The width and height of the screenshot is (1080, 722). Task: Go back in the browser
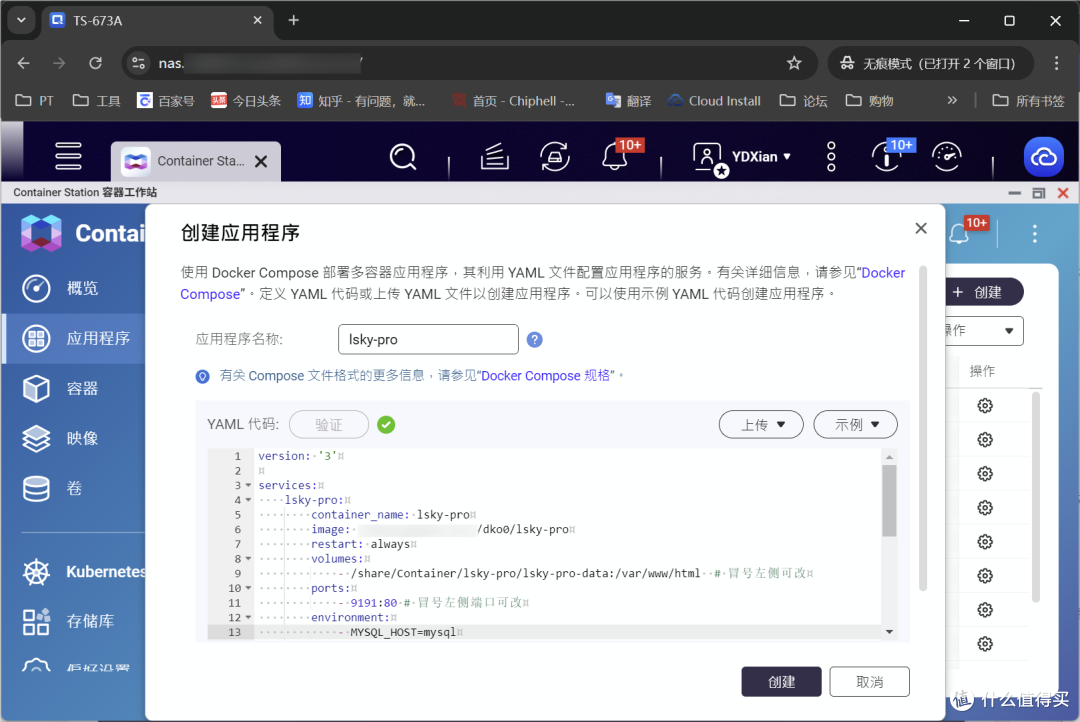pyautogui.click(x=23, y=63)
